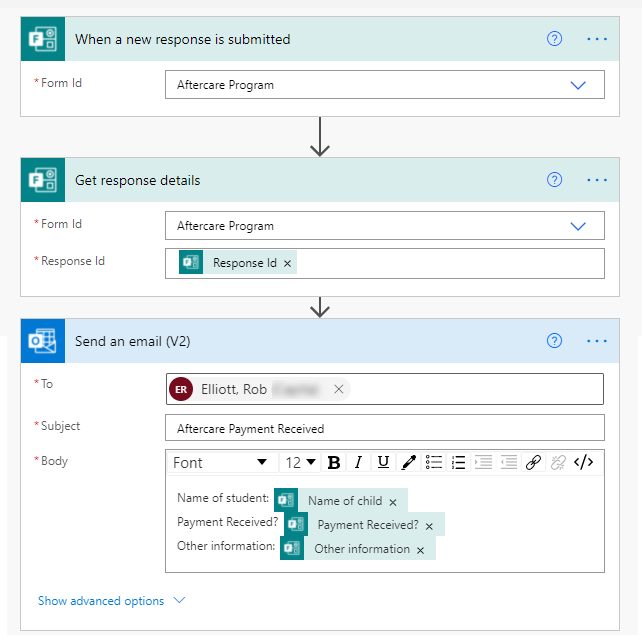Click Show advanced options link
Image resolution: width=642 pixels, height=635 pixels.
[x=101, y=601]
